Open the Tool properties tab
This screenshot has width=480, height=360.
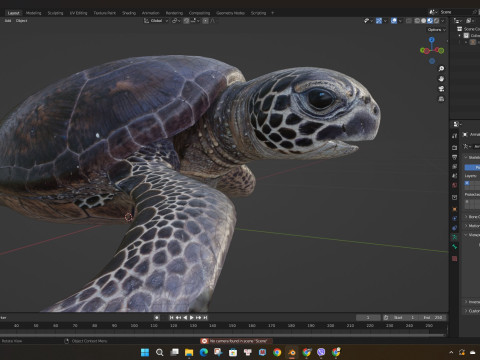point(455,136)
